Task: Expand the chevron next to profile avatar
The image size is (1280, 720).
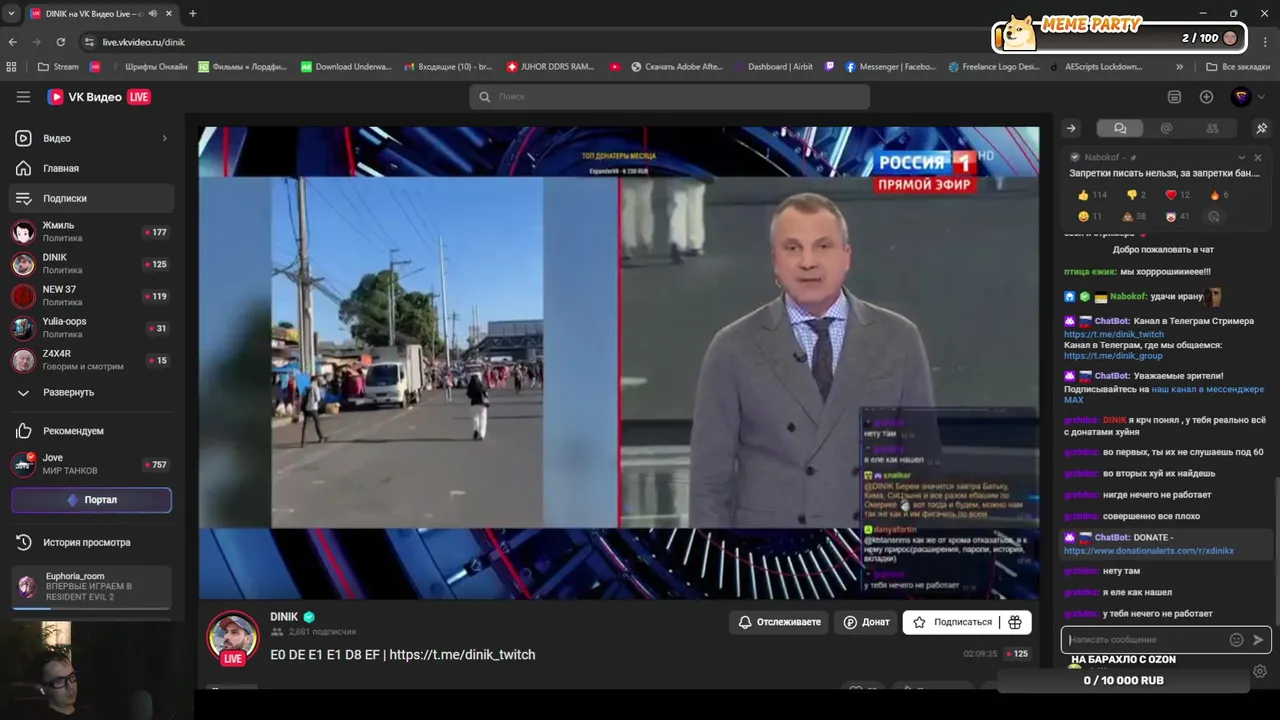Action: coord(1262,97)
